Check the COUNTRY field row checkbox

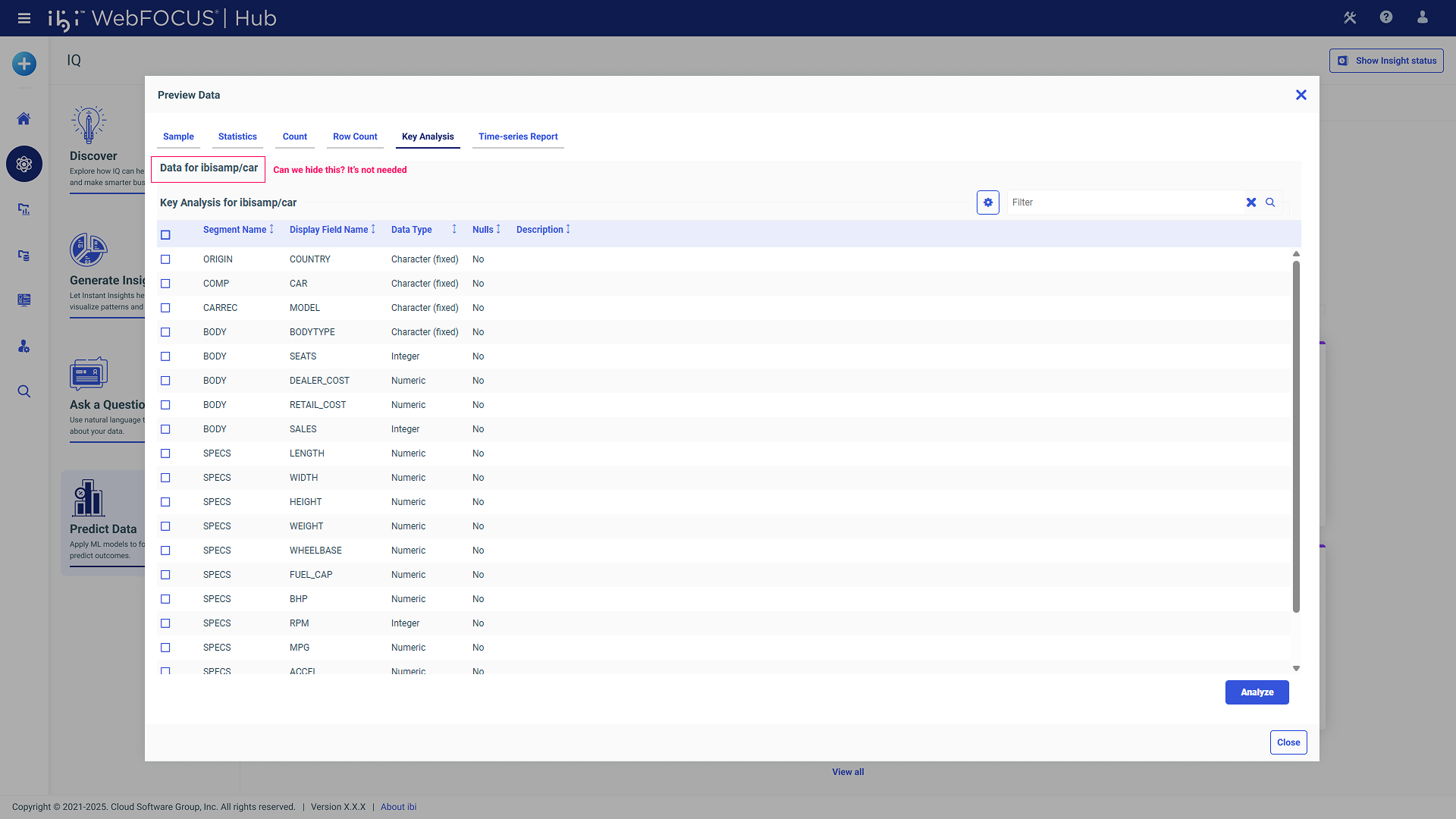165,259
